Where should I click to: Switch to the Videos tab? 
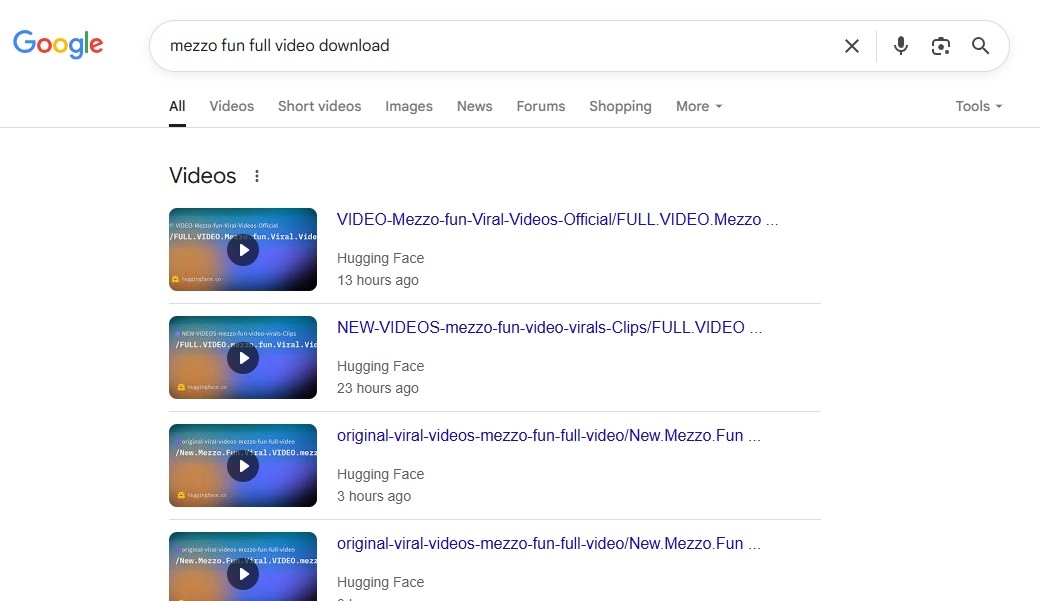click(231, 106)
